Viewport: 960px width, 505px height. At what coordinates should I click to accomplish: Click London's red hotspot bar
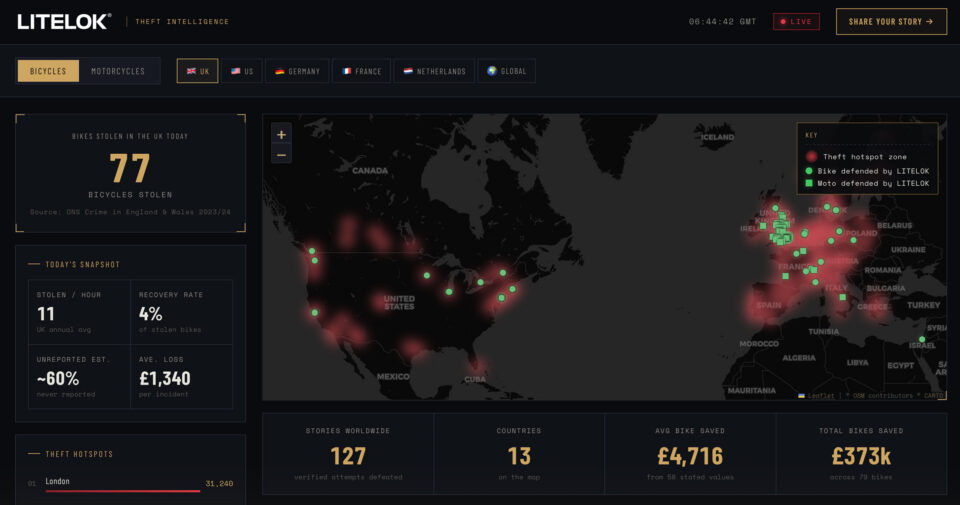point(122,491)
